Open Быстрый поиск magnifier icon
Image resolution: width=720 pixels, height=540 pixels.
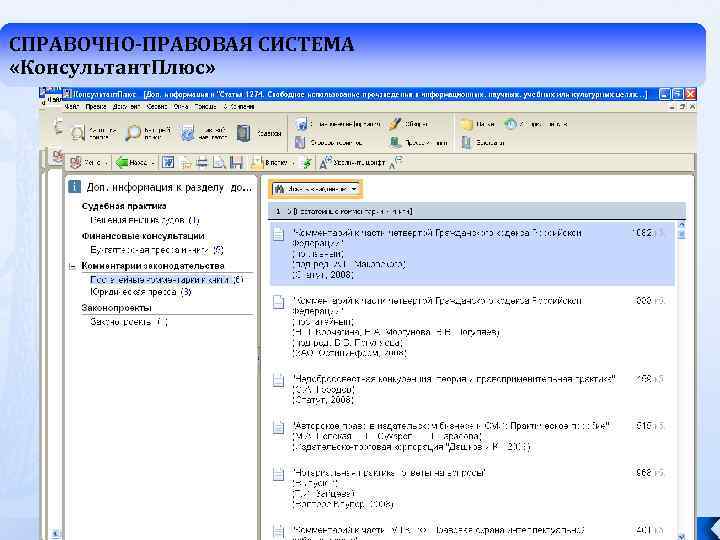click(x=133, y=133)
